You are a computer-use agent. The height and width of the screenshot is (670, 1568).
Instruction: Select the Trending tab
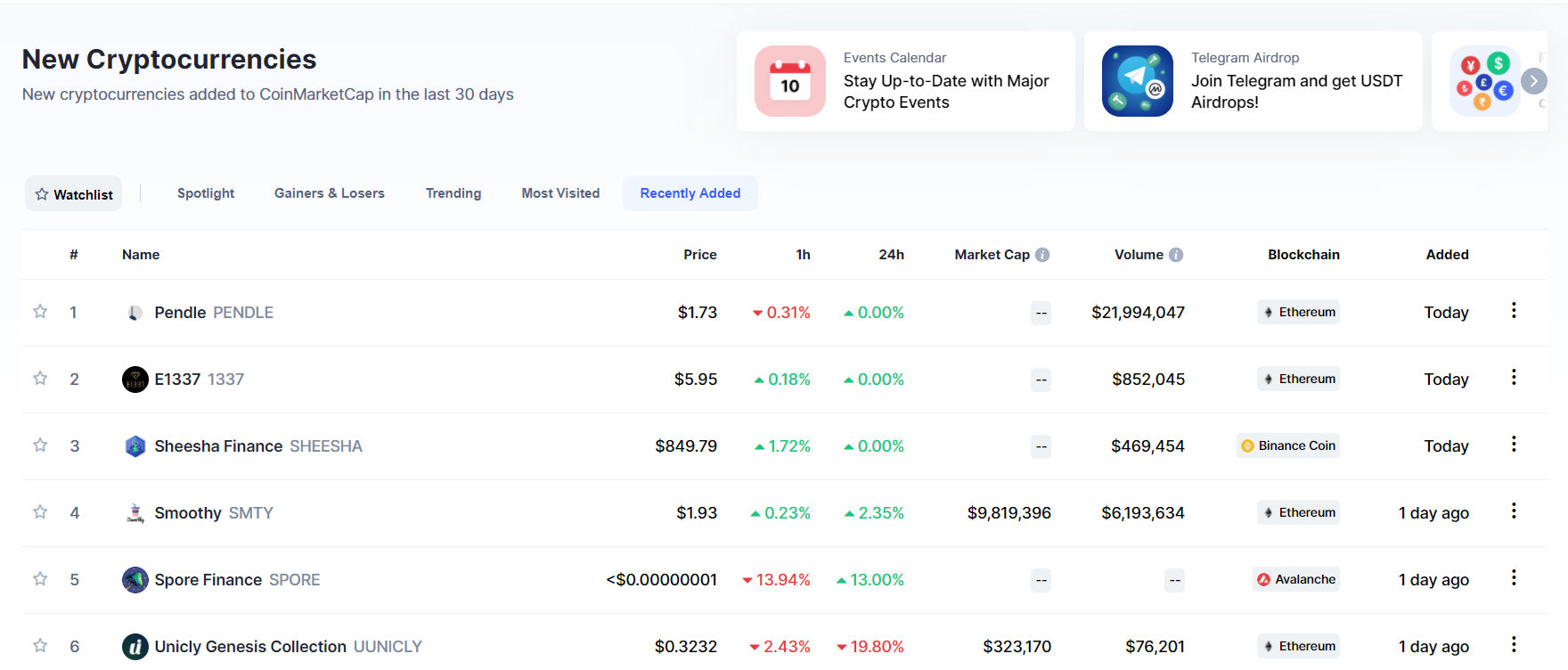pos(453,193)
